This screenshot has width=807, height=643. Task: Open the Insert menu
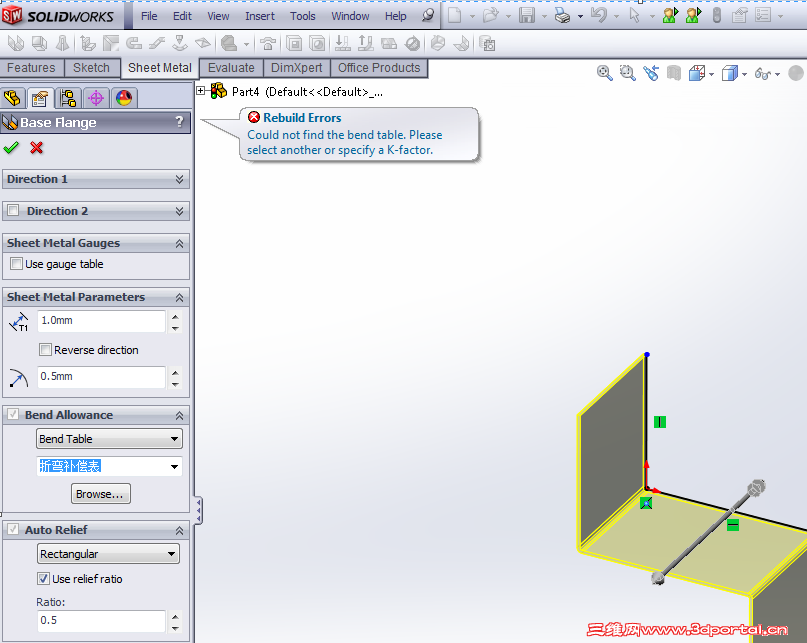(260, 16)
